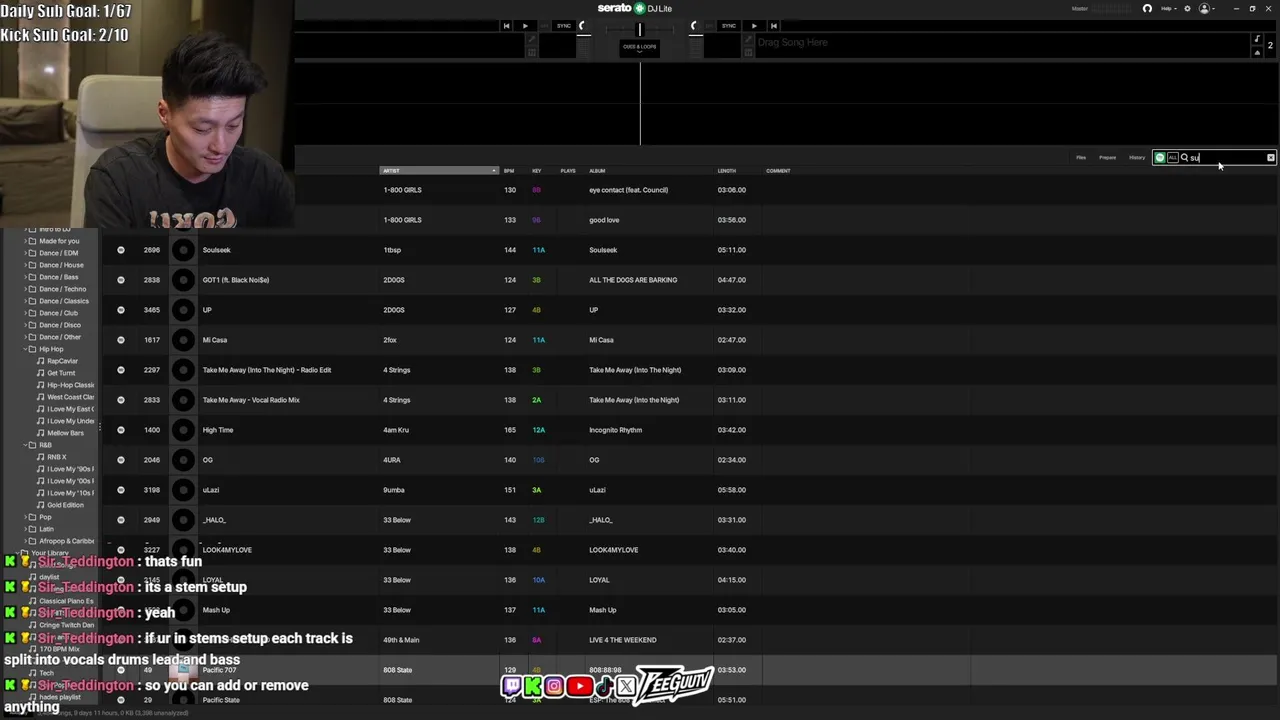Viewport: 1280px width, 720px height.
Task: Click album eye contact (feat. Council)
Action: [628, 190]
